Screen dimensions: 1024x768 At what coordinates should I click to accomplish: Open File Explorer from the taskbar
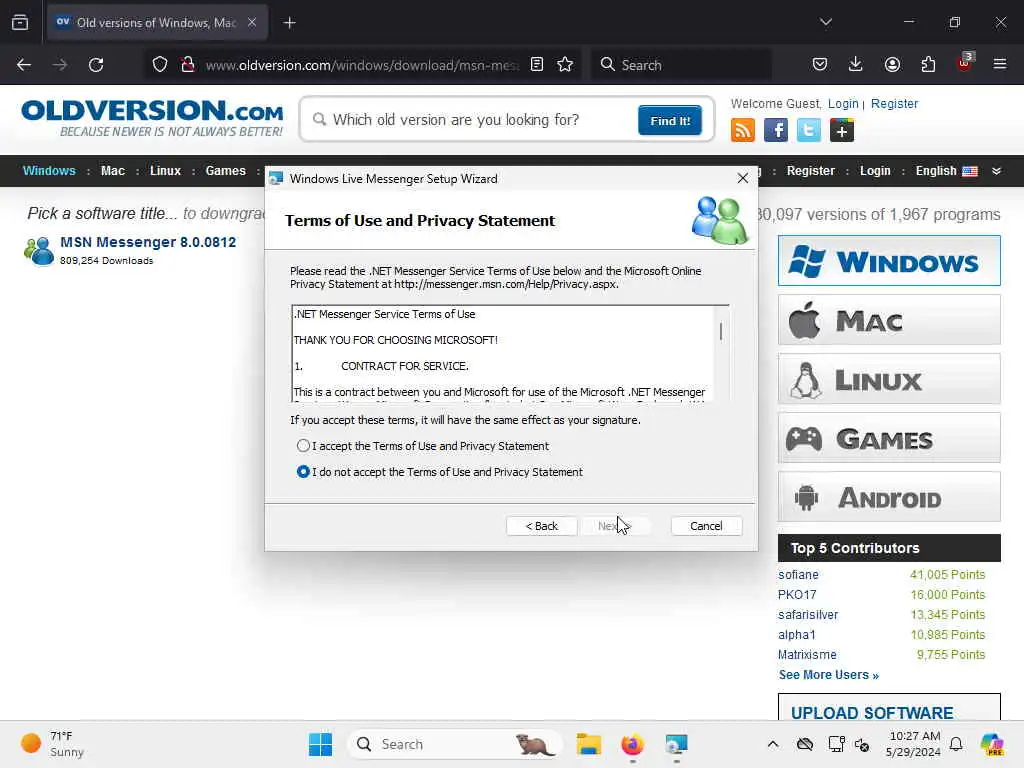[x=588, y=744]
